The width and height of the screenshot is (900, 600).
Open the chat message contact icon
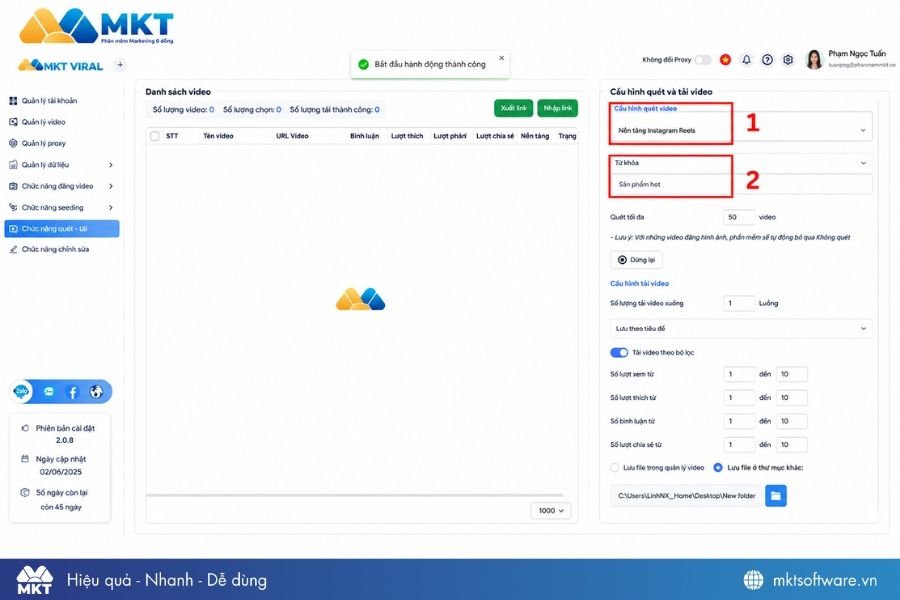point(49,392)
